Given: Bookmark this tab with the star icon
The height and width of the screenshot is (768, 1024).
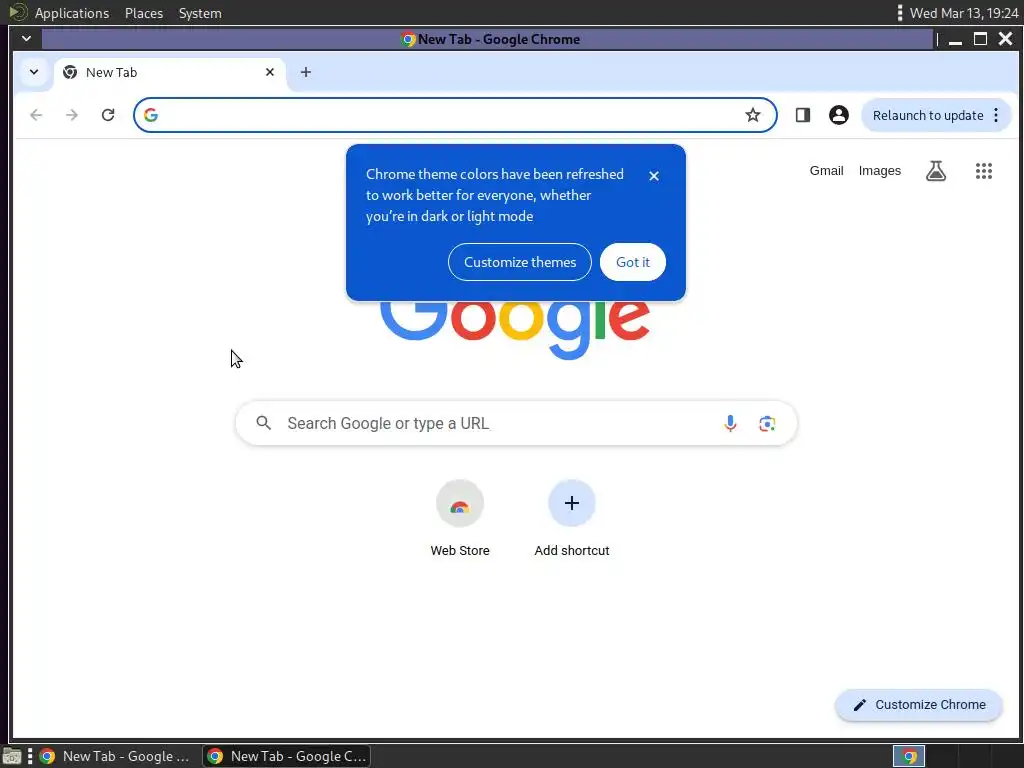Looking at the screenshot, I should [753, 115].
